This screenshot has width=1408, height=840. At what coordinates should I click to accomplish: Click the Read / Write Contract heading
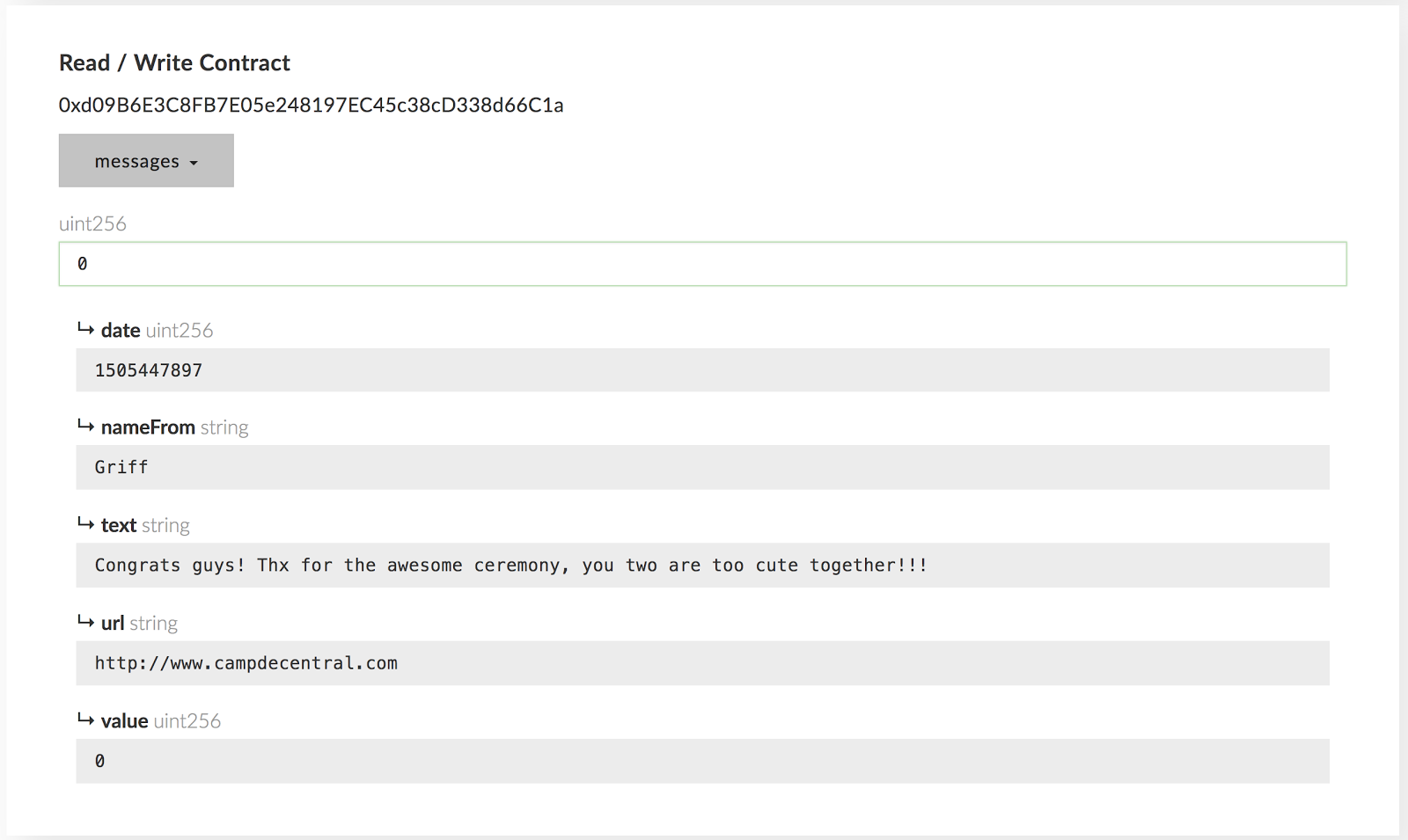click(x=174, y=63)
